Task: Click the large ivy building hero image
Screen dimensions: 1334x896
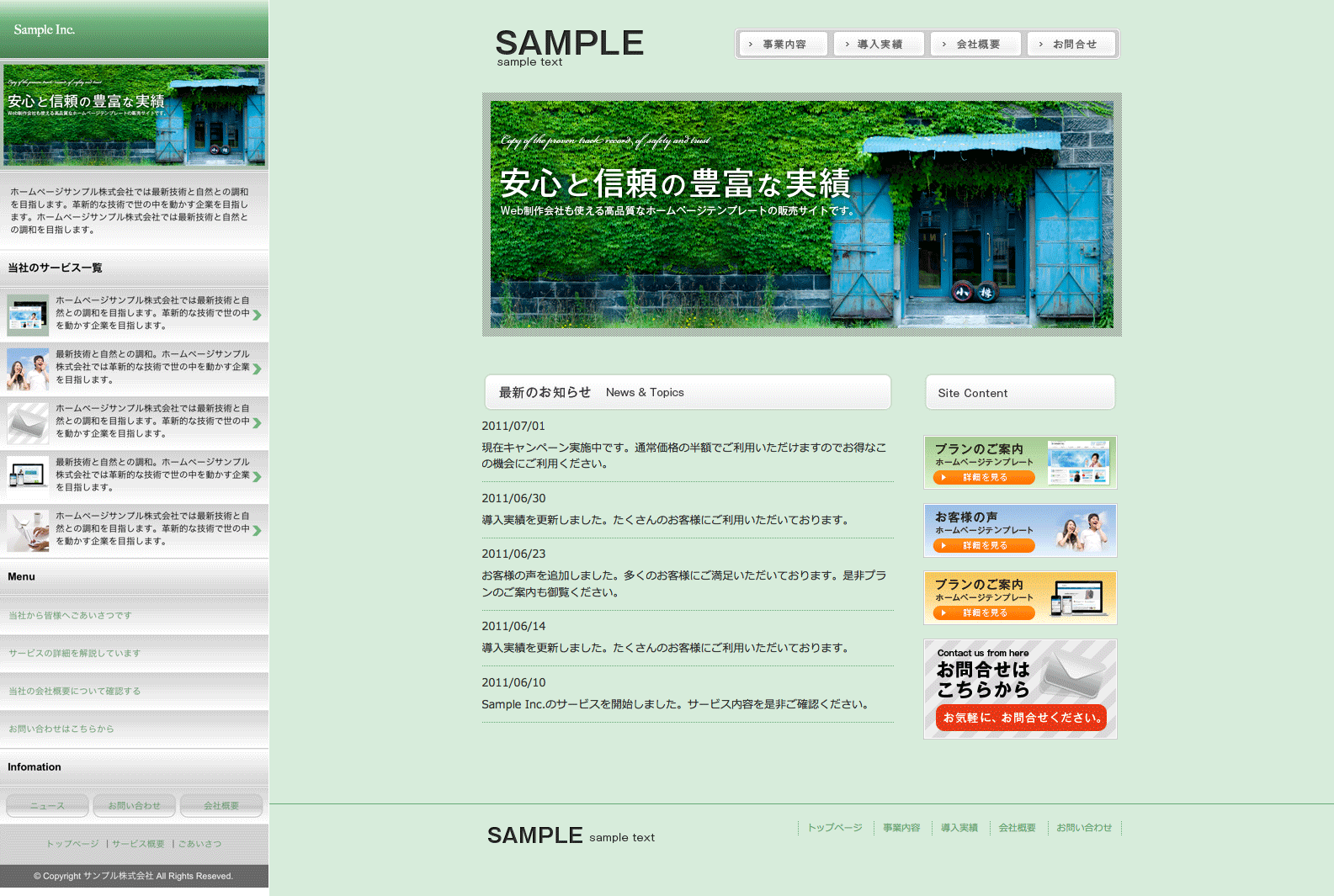Action: [801, 215]
